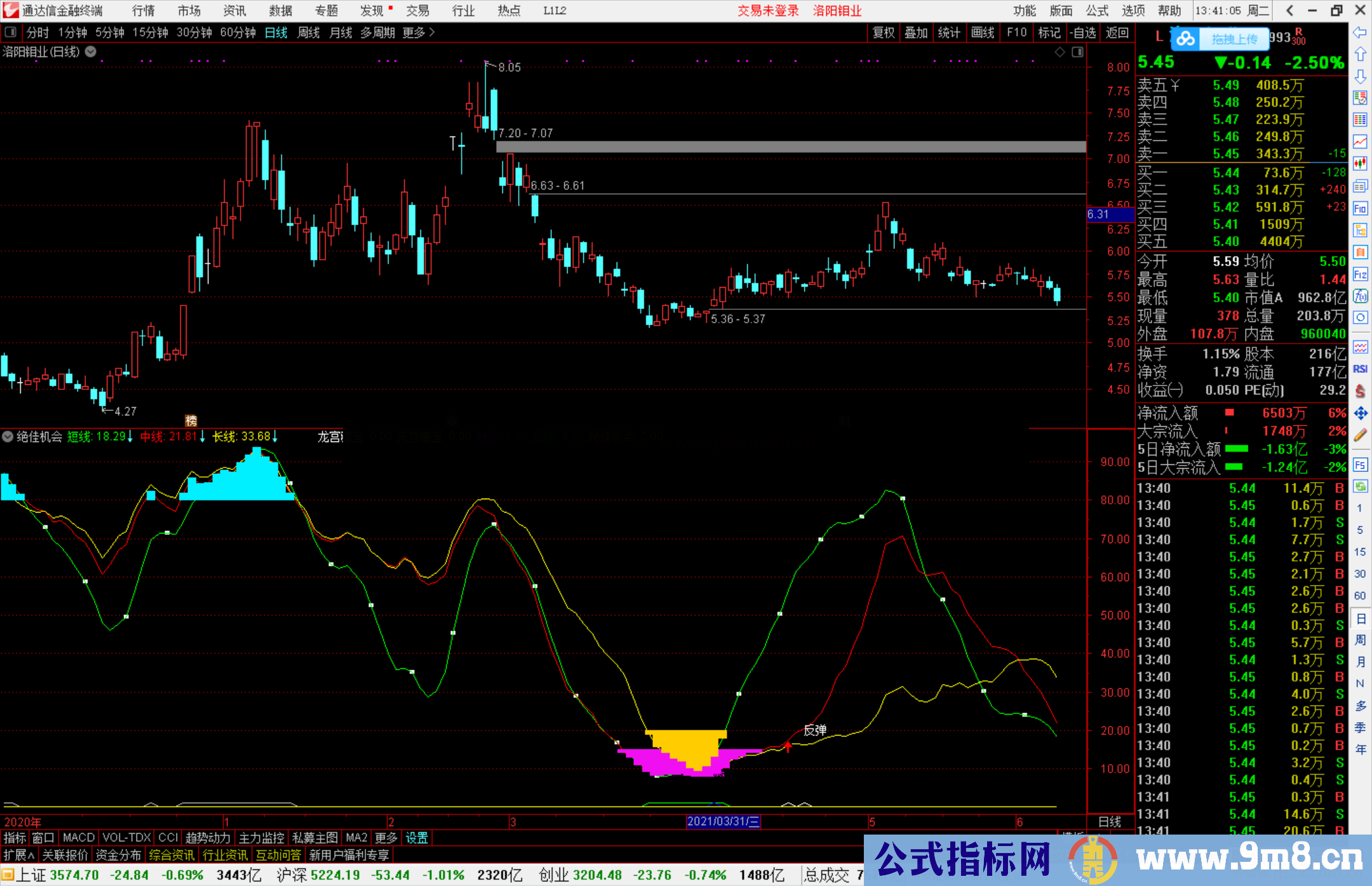
Task: Select the pencil drawing tool icon
Action: pyautogui.click(x=1360, y=436)
